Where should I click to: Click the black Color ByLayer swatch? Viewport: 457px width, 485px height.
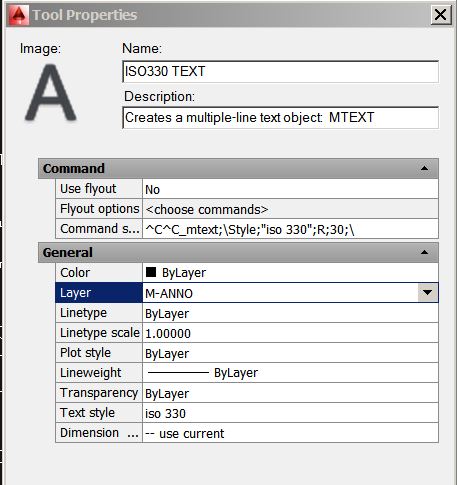coord(151,272)
